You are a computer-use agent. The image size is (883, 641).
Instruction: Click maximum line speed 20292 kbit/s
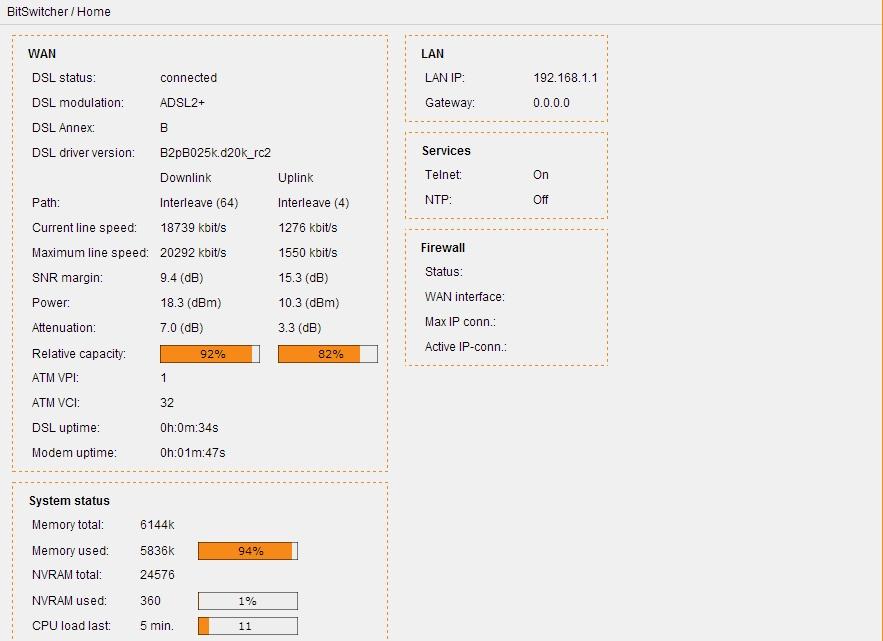click(x=193, y=252)
